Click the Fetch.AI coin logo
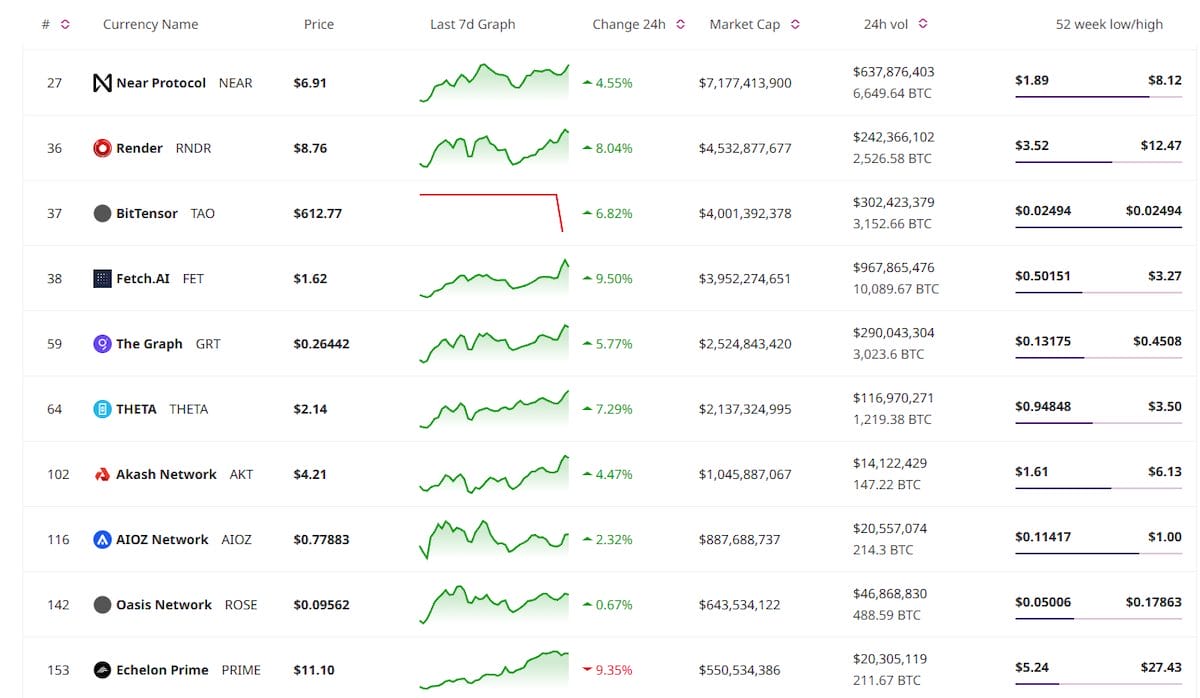The height and width of the screenshot is (698, 1200). (x=102, y=279)
